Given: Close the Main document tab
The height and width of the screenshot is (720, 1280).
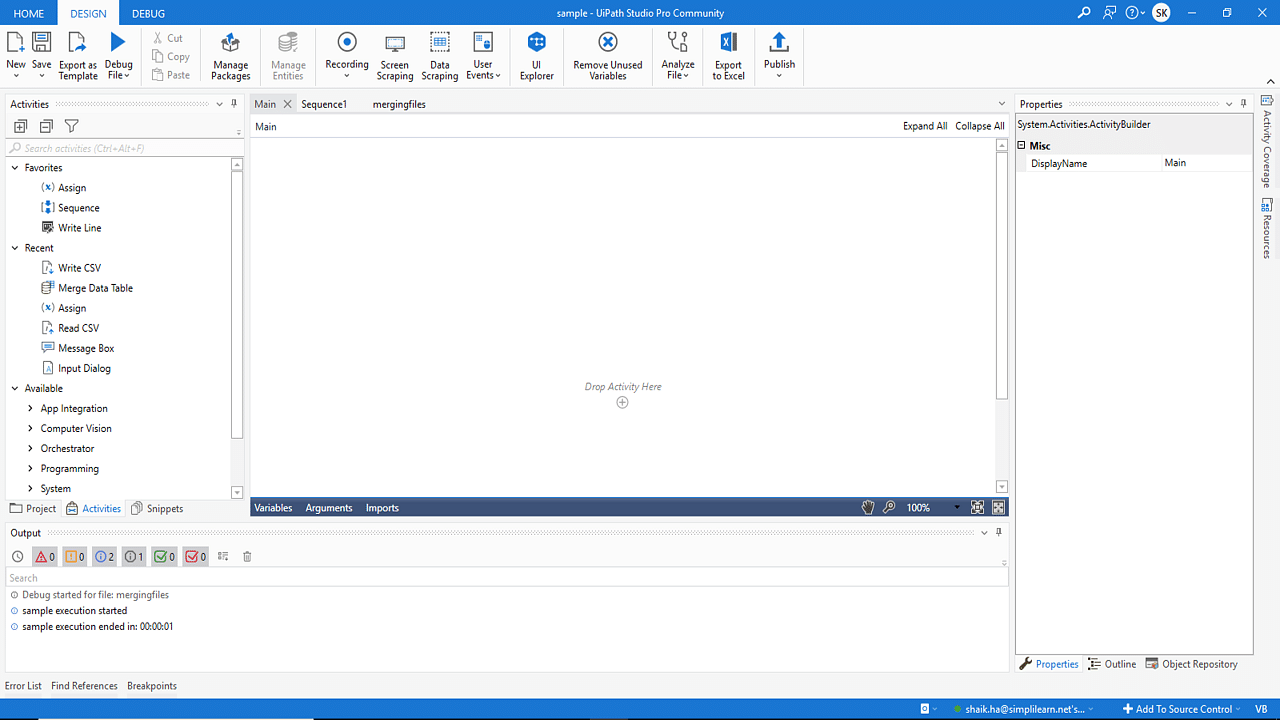Looking at the screenshot, I should coord(287,104).
